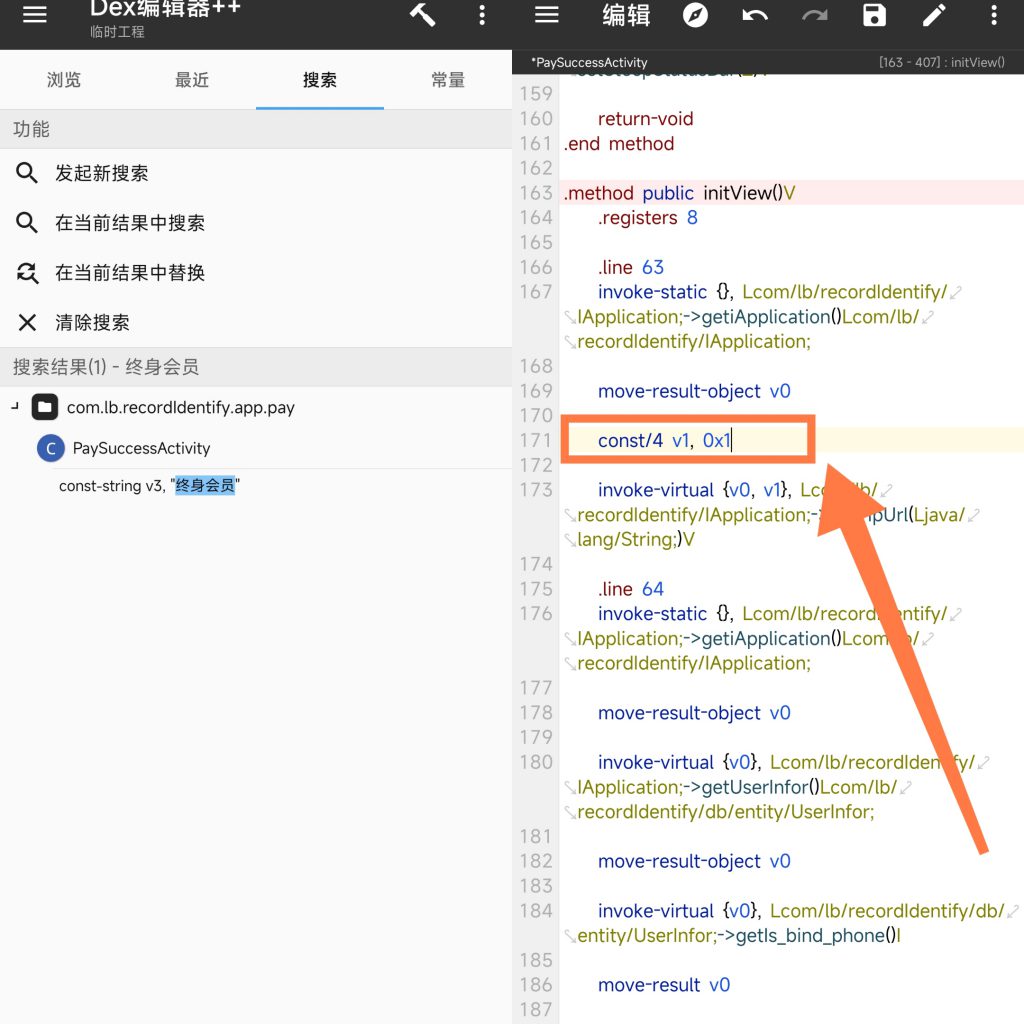Switch to the 常量 tab

click(448, 82)
